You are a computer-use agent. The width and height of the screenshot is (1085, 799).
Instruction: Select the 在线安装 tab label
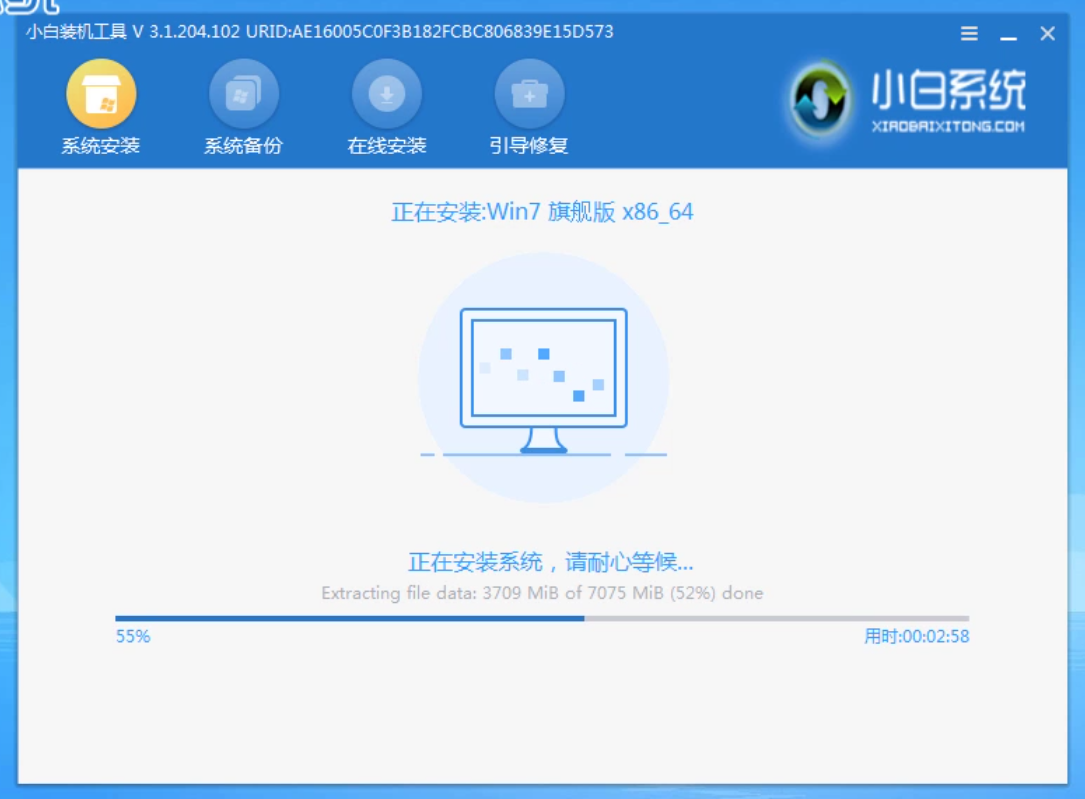pyautogui.click(x=385, y=145)
